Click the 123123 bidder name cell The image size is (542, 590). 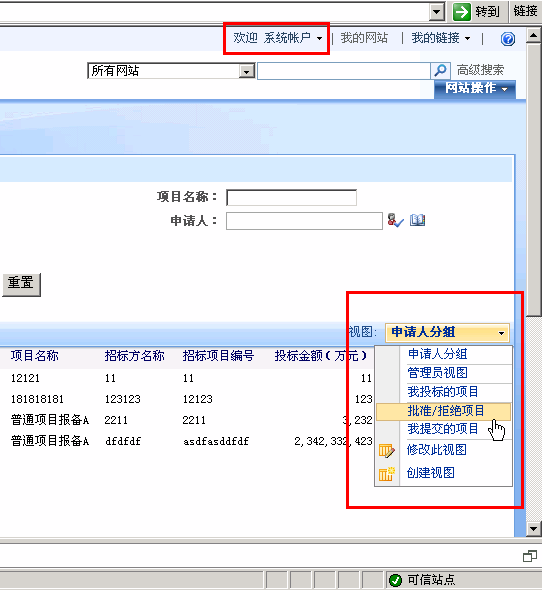(123, 399)
